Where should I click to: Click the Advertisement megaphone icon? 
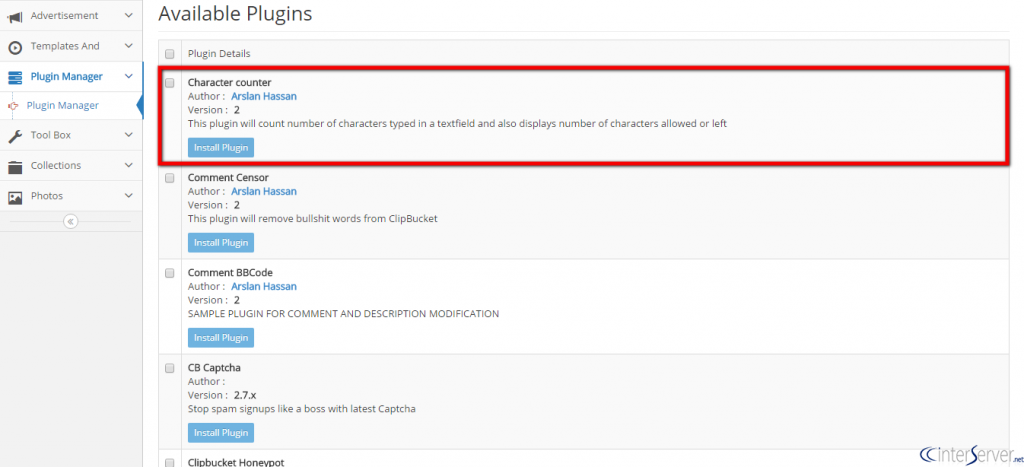(15, 16)
